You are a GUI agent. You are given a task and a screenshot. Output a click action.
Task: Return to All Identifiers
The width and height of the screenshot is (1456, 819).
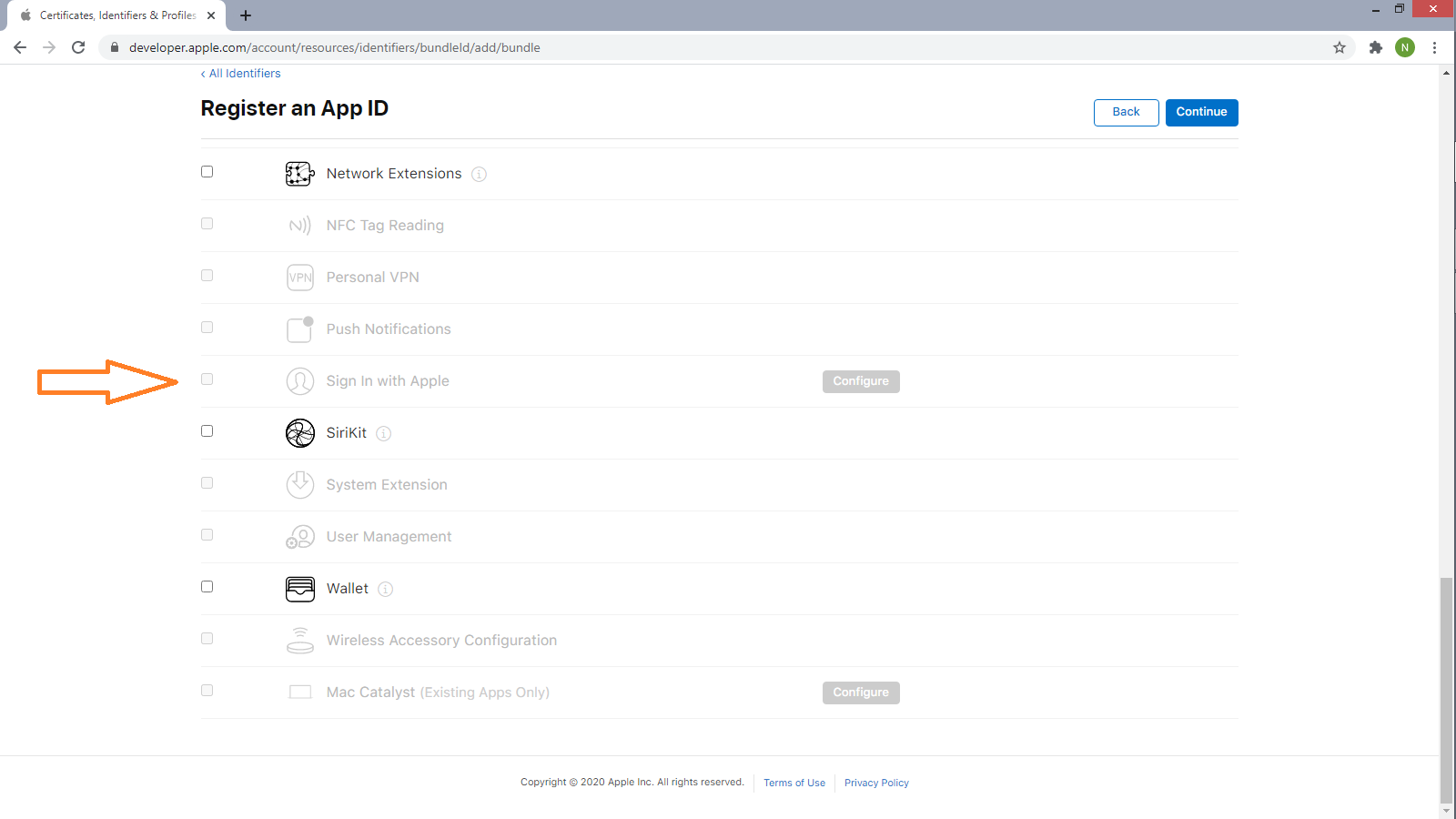point(241,74)
